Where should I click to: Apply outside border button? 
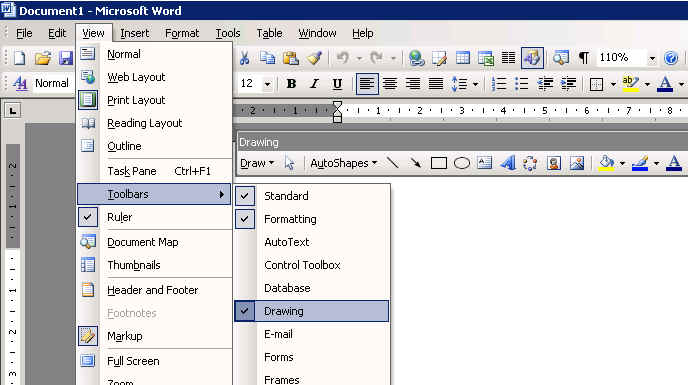(596, 83)
